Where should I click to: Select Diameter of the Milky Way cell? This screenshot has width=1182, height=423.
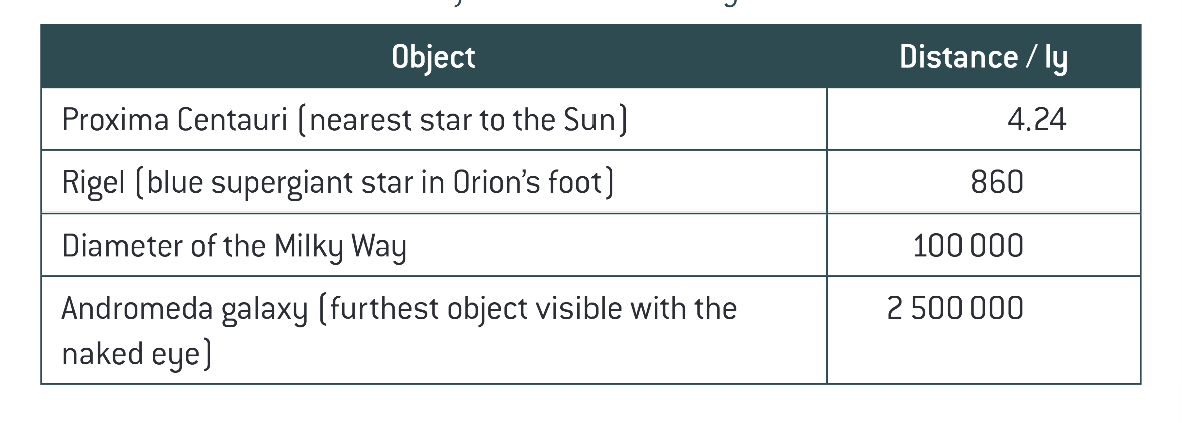point(433,246)
